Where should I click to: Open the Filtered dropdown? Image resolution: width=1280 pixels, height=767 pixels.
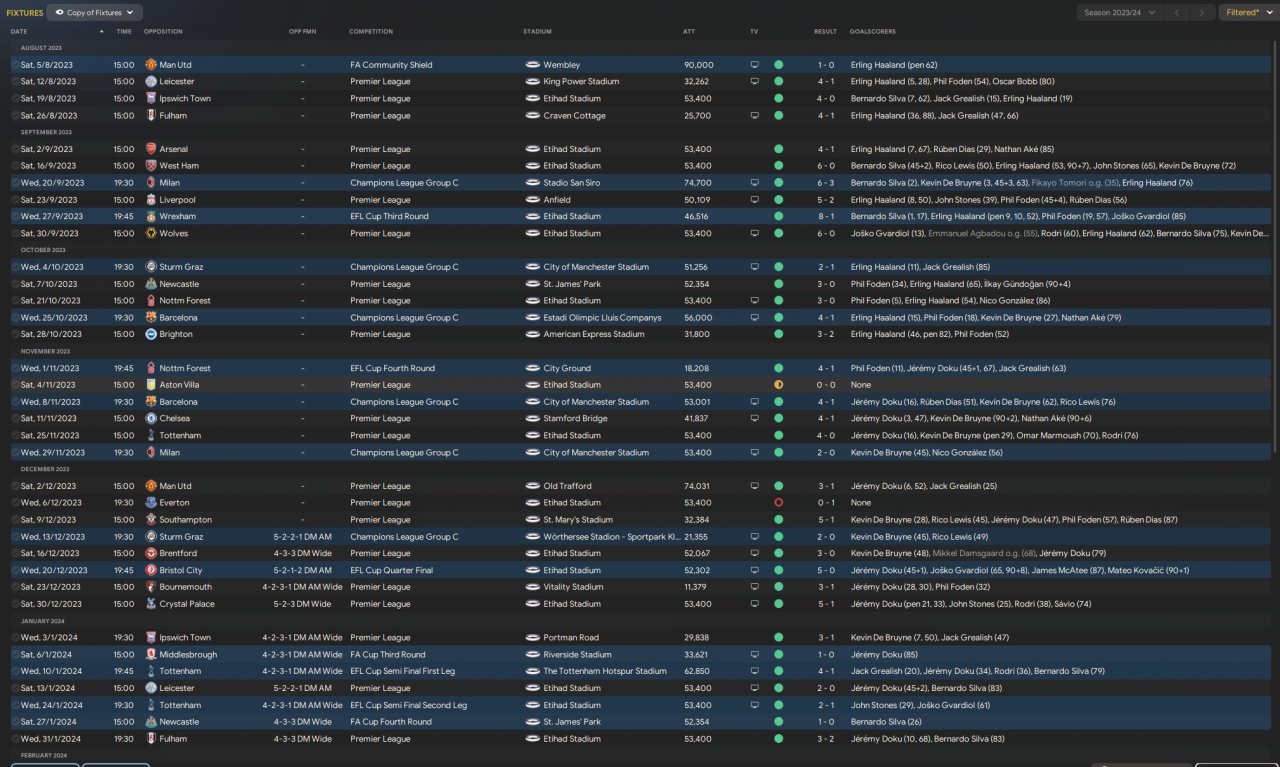coord(1247,13)
